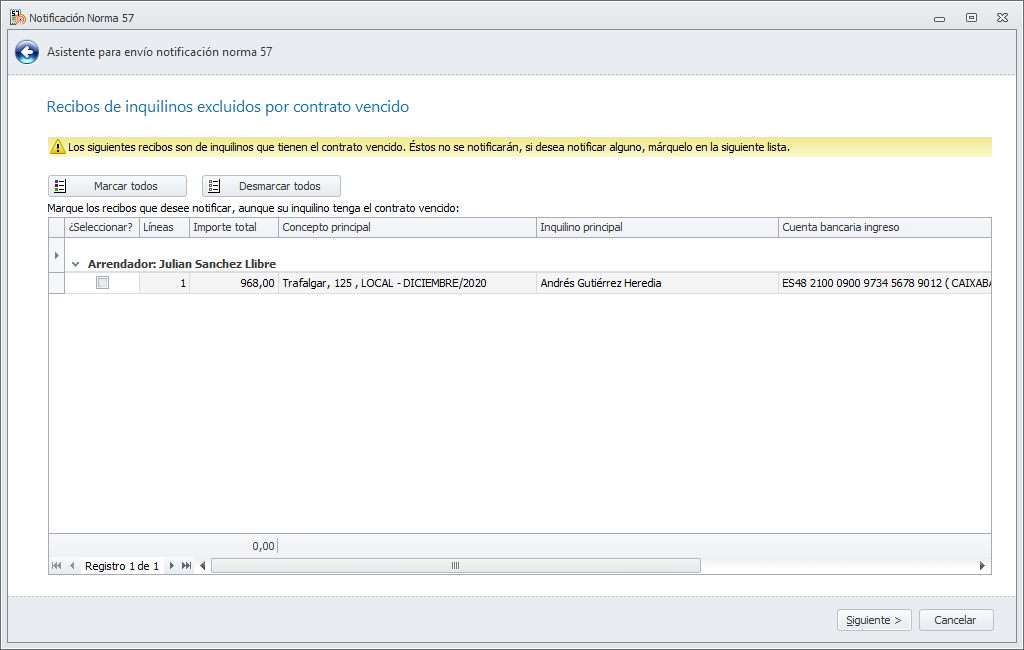Go to last record navigator icon
1024x650 pixels.
tap(187, 566)
